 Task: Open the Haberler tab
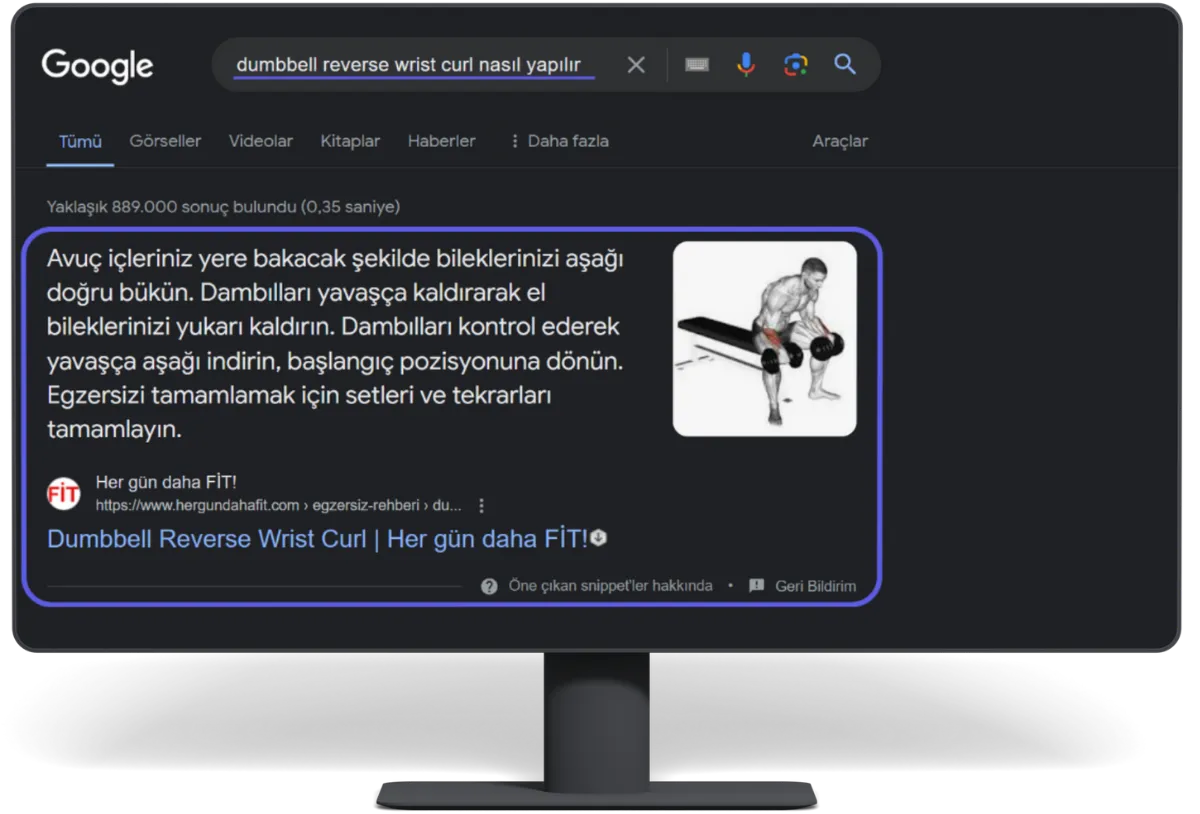(441, 141)
